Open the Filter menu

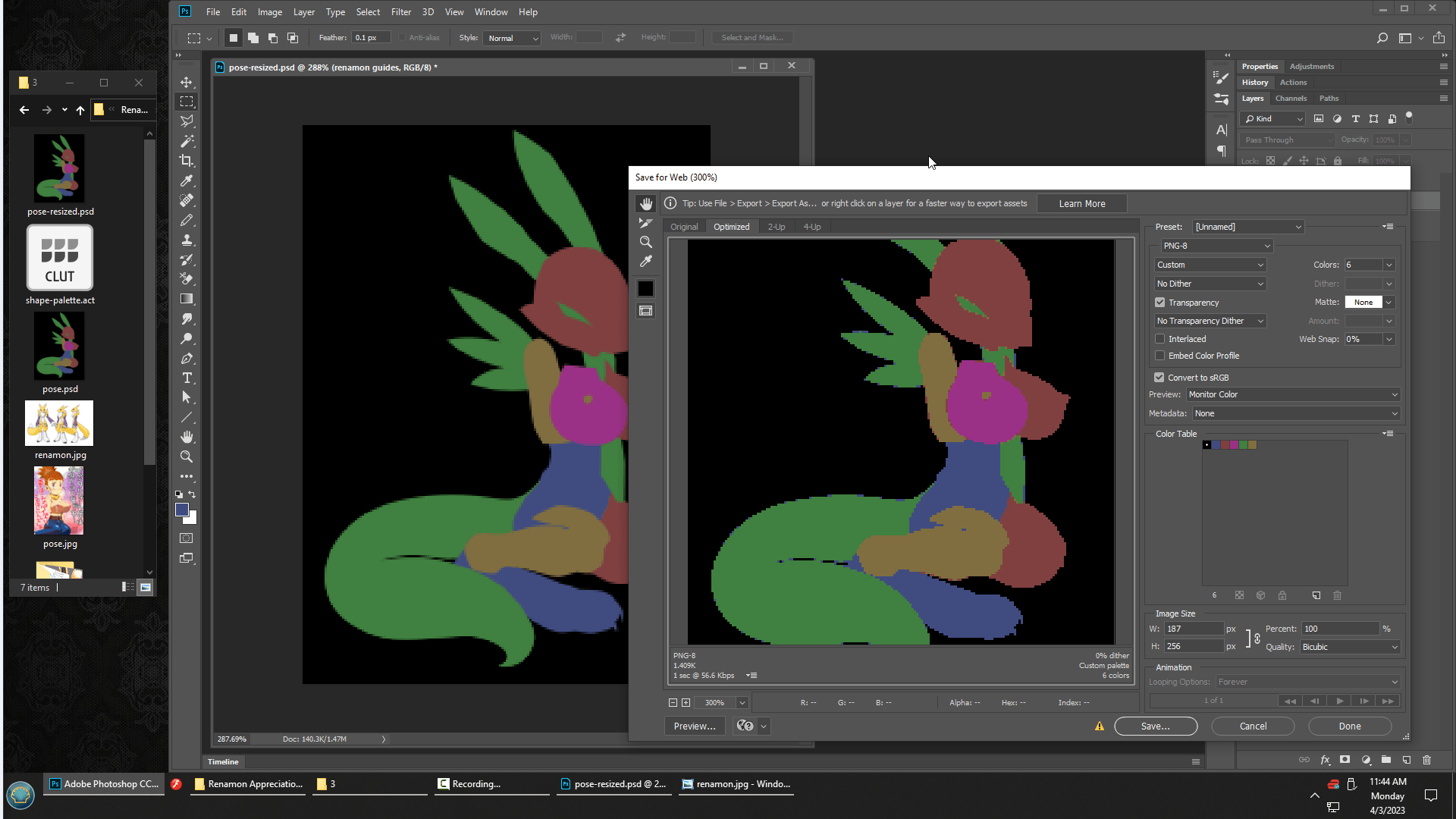tap(400, 12)
